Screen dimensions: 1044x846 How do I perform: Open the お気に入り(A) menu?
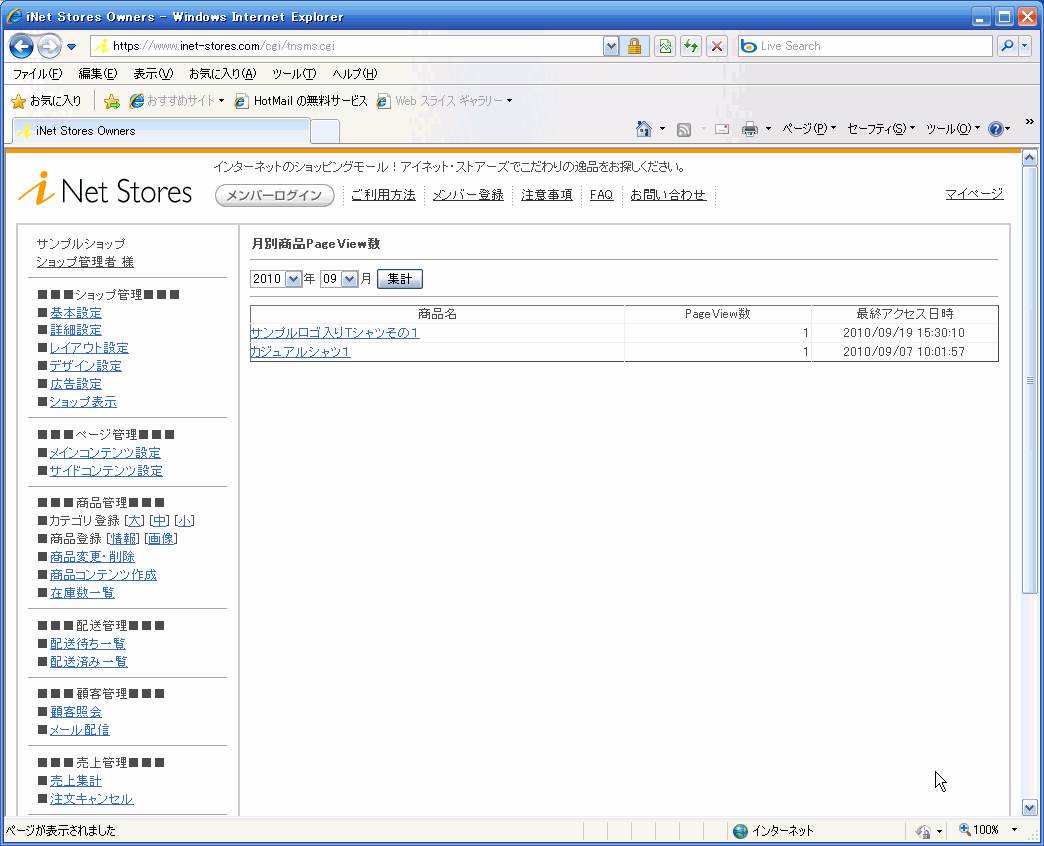coord(222,74)
